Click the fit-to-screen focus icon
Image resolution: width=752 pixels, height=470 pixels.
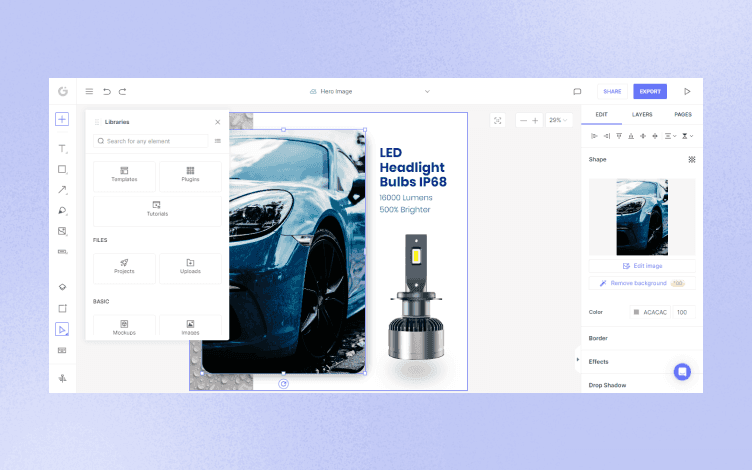pyautogui.click(x=498, y=120)
